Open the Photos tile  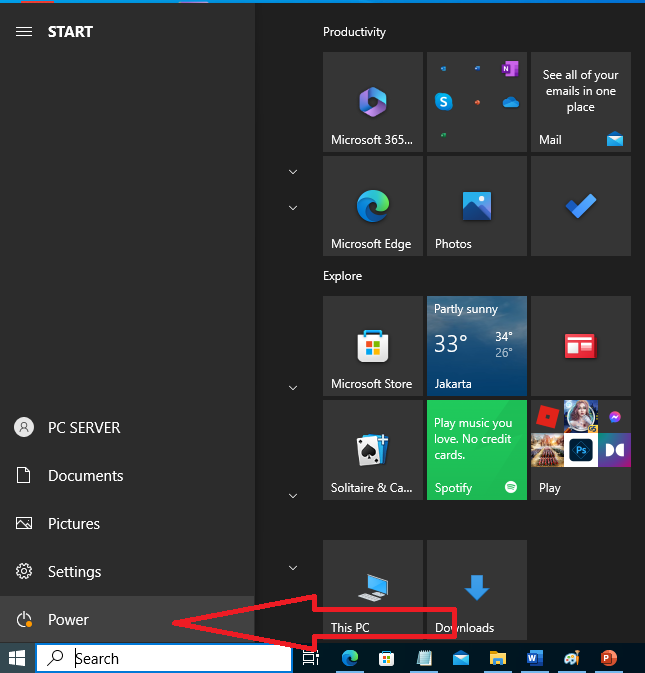pyautogui.click(x=477, y=206)
